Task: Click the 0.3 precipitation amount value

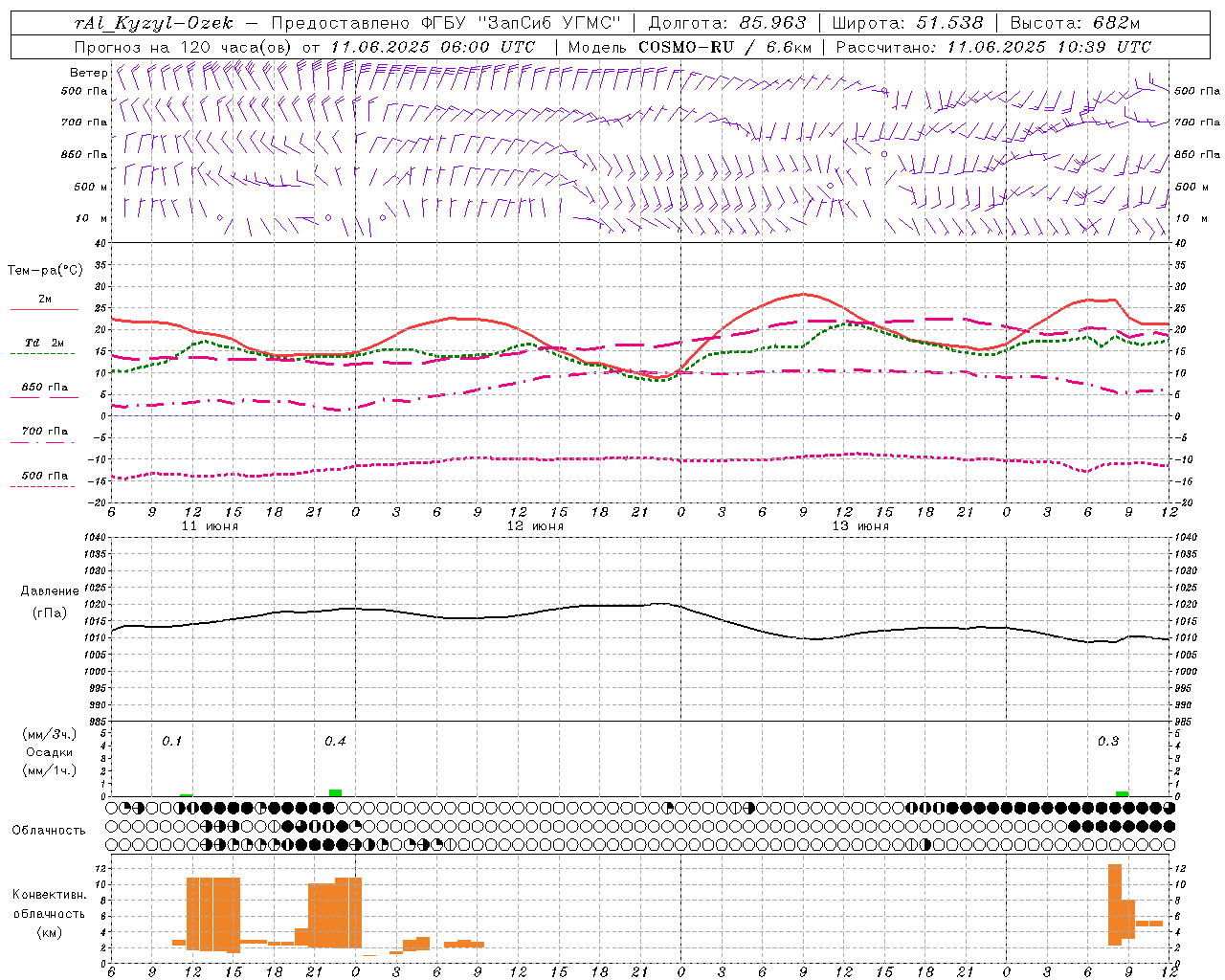Action: pos(1108,742)
